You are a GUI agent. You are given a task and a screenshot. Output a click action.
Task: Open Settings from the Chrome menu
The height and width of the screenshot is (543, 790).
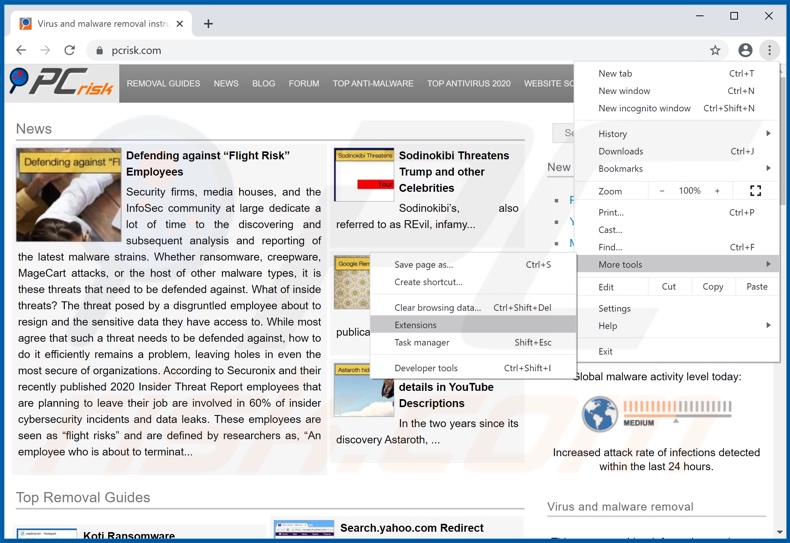click(614, 309)
